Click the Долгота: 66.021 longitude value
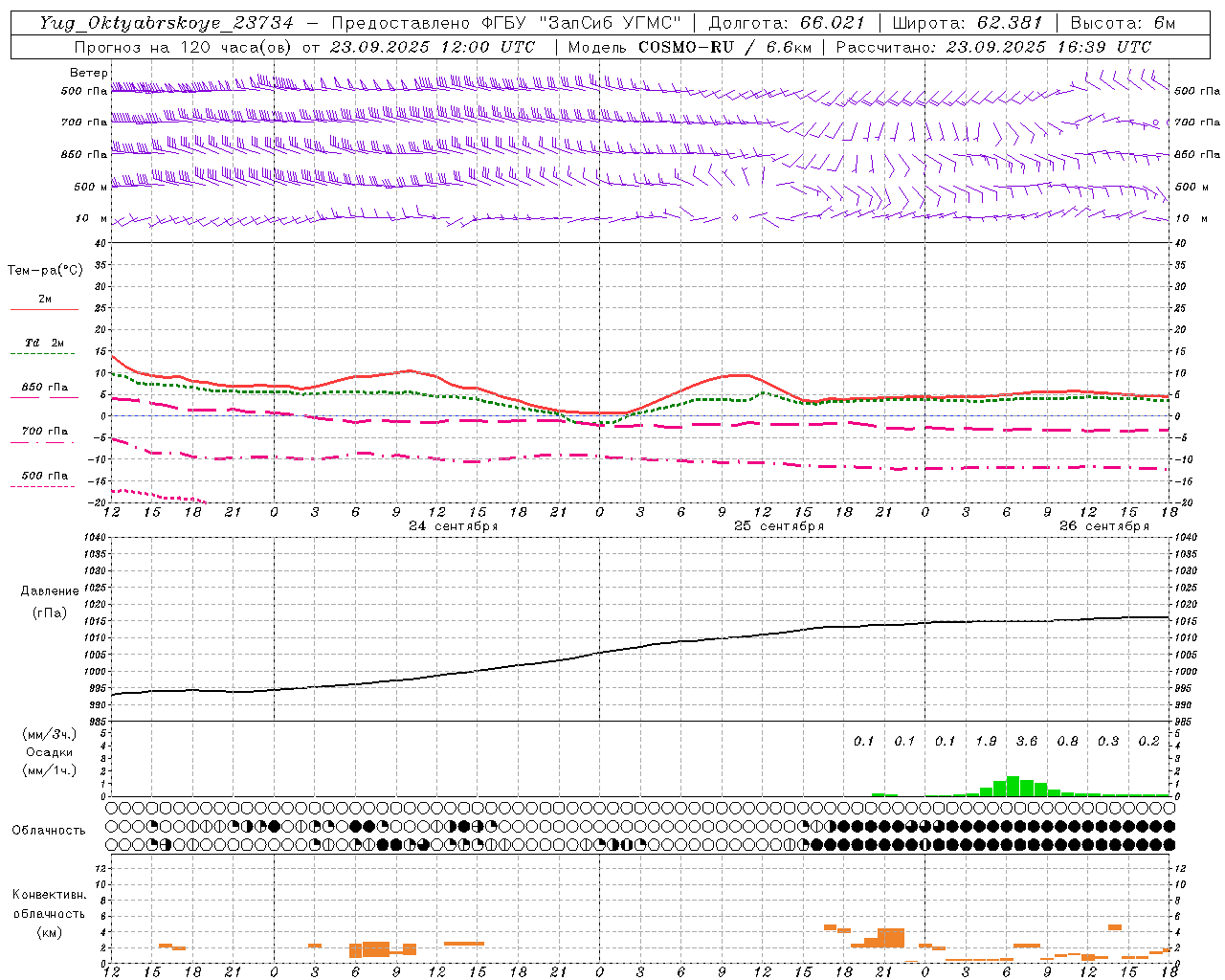This screenshot has height=980, width=1225. [x=787, y=23]
